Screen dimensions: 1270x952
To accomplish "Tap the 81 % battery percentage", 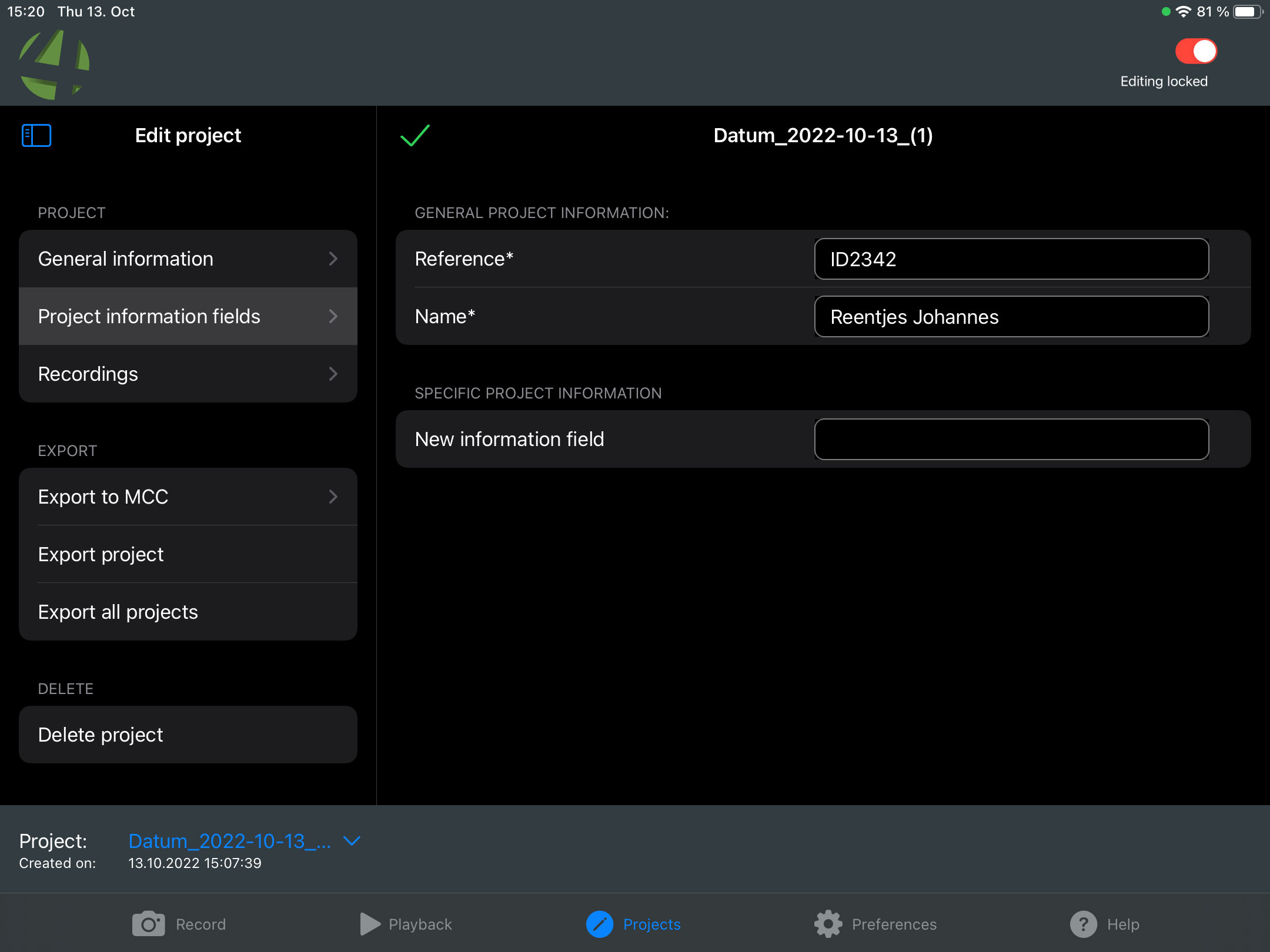I will (x=1213, y=12).
